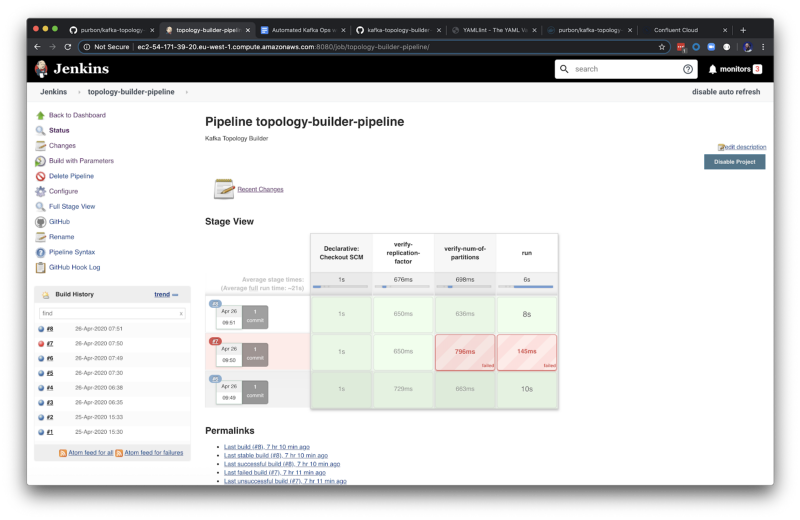Click the Pipeline Syntax sidebar link
This screenshot has height=520, width=800.
72,252
